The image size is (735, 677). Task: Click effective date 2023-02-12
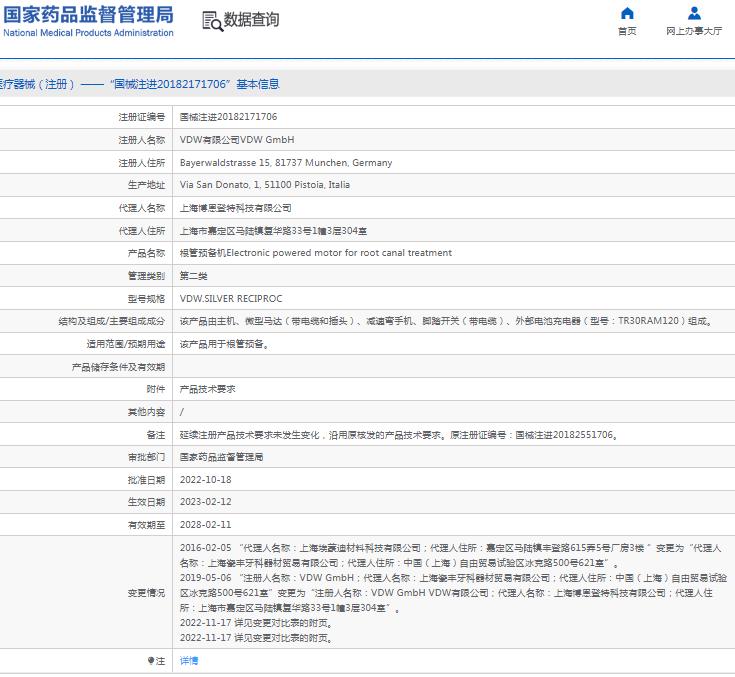(205, 502)
